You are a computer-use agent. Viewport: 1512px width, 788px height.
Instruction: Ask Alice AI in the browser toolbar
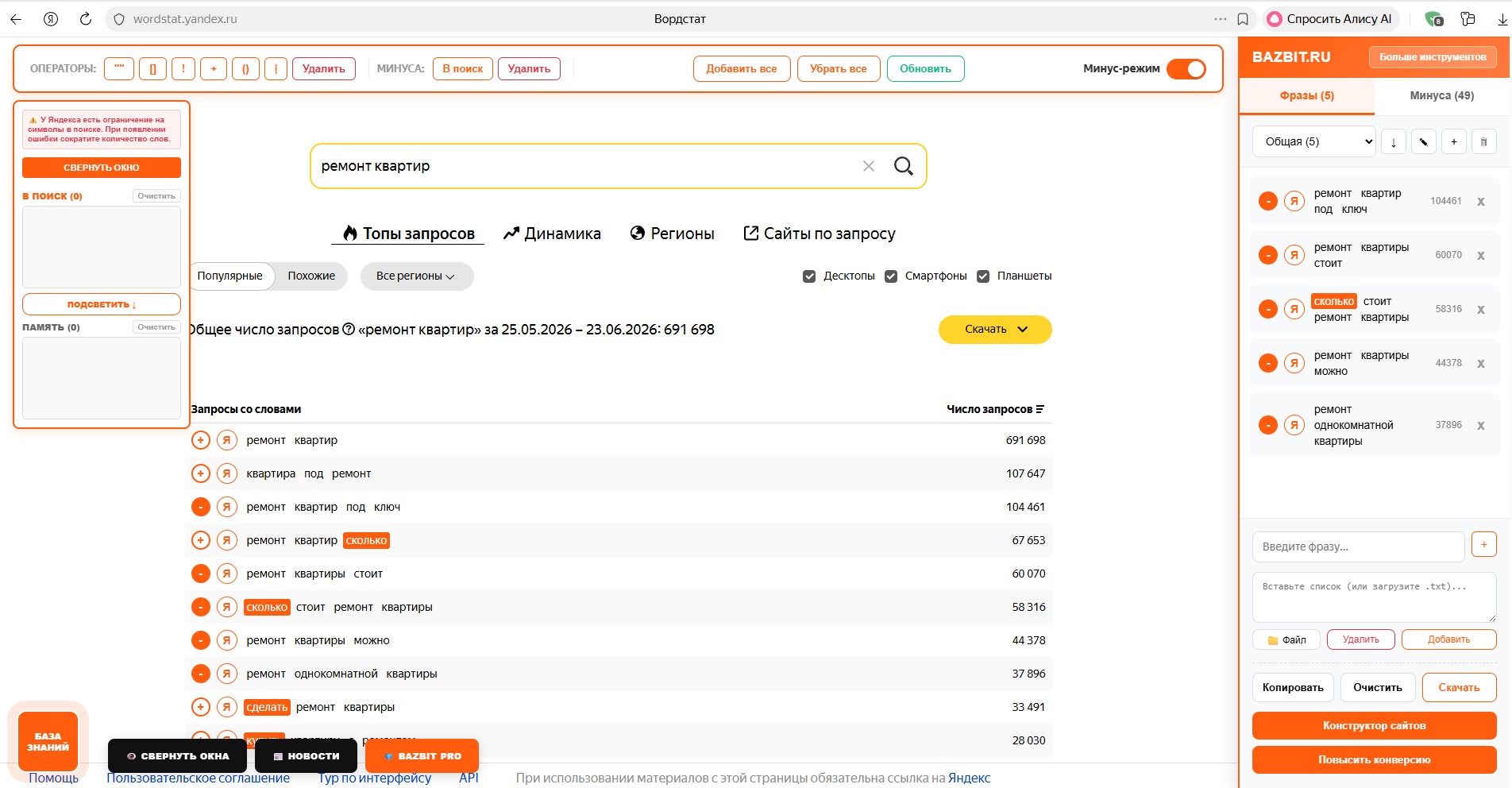pyautogui.click(x=1330, y=19)
